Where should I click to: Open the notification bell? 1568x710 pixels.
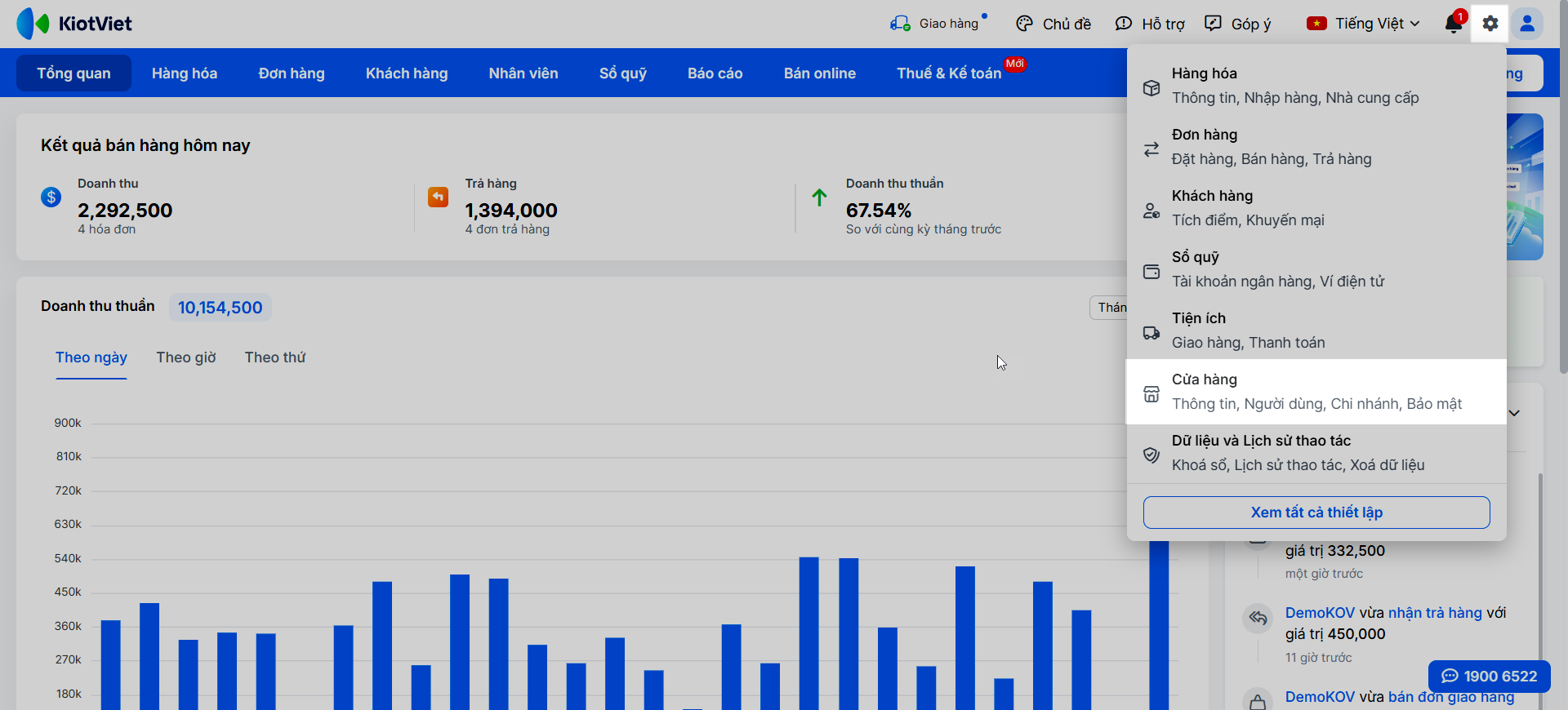coord(1454,24)
